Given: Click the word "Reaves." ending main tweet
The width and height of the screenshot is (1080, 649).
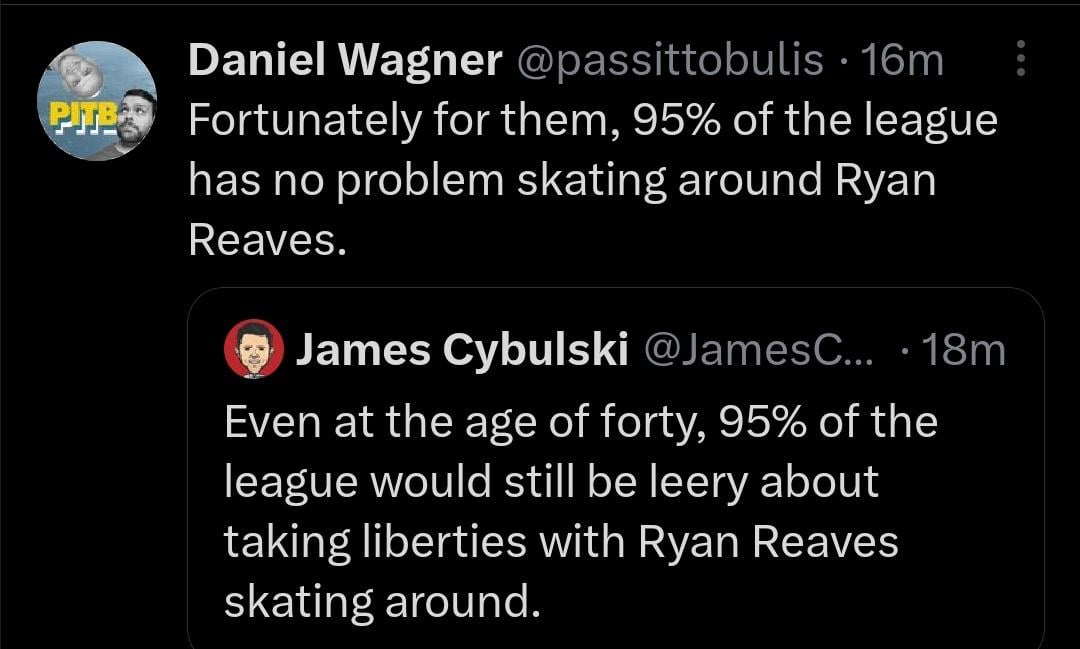Looking at the screenshot, I should (x=267, y=239).
